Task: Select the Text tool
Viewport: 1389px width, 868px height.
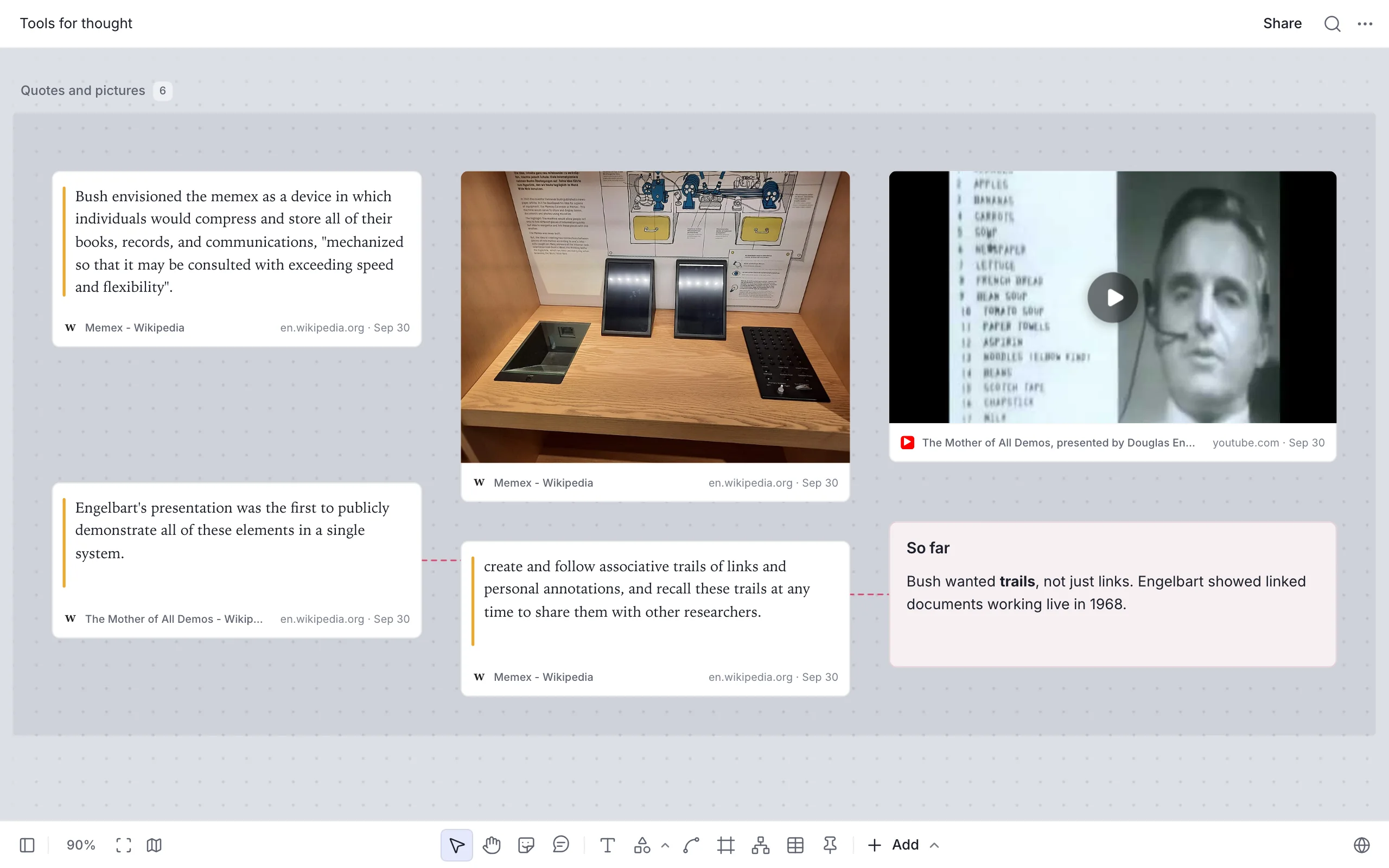Action: (x=607, y=845)
